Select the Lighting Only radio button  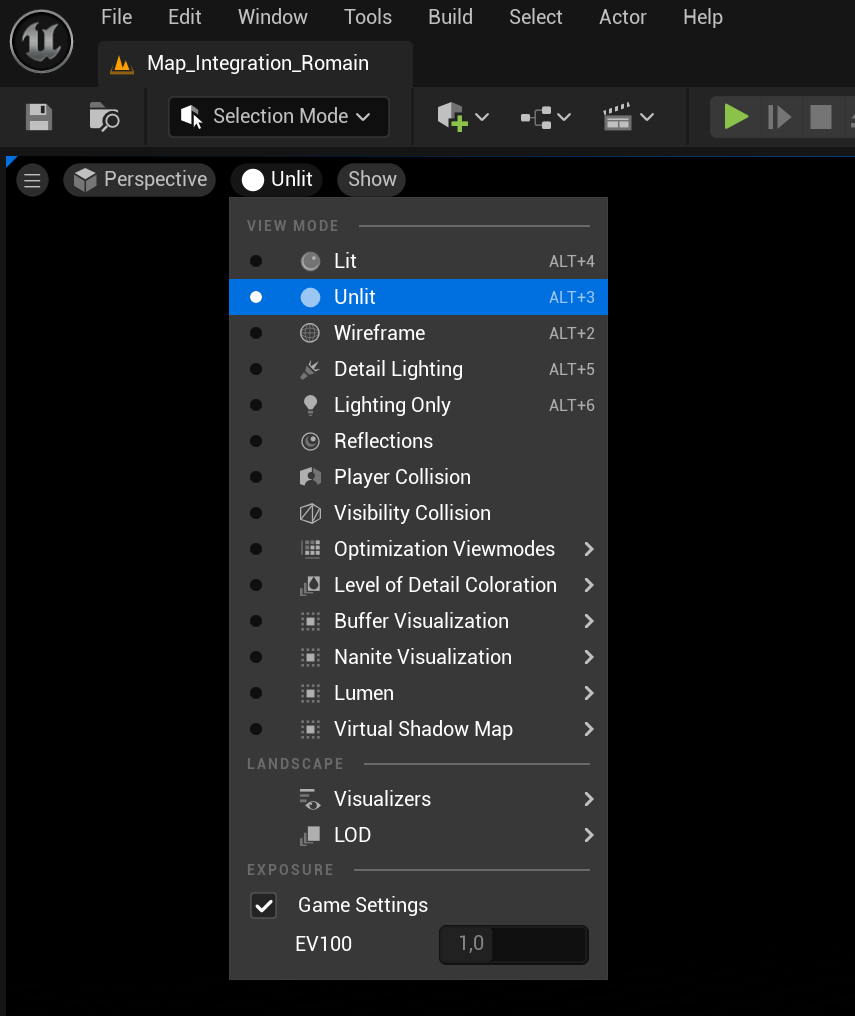(x=256, y=405)
